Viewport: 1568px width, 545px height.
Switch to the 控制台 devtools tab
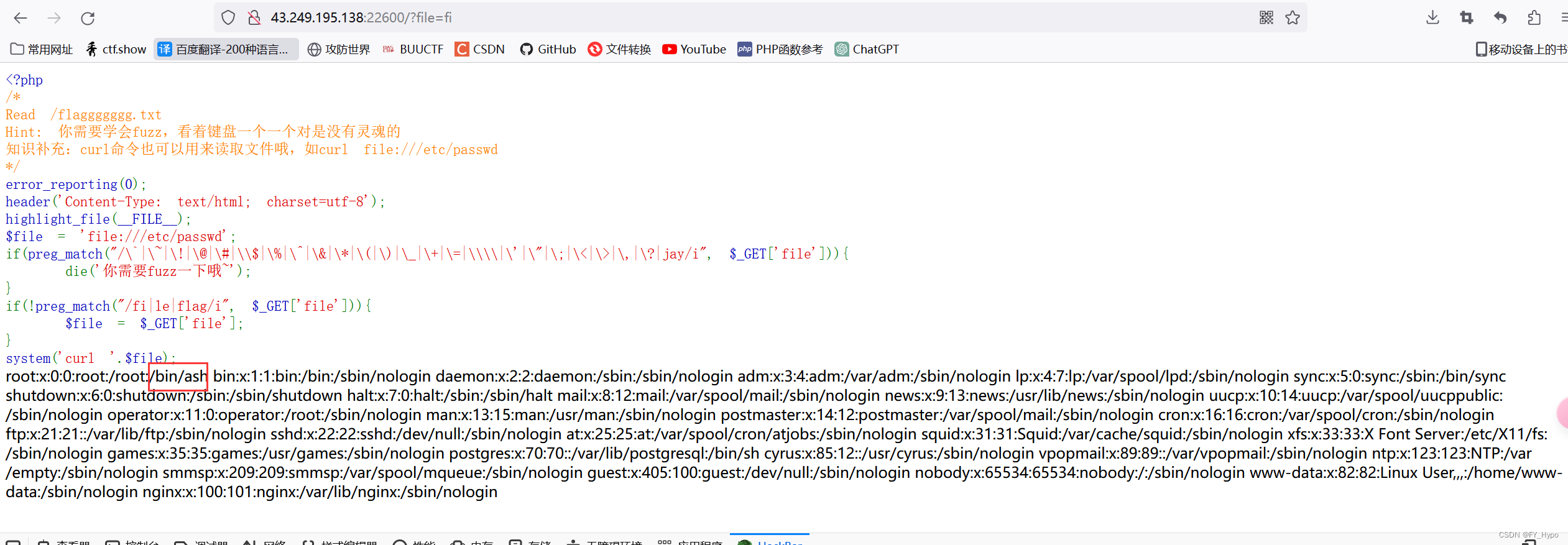pos(132,542)
